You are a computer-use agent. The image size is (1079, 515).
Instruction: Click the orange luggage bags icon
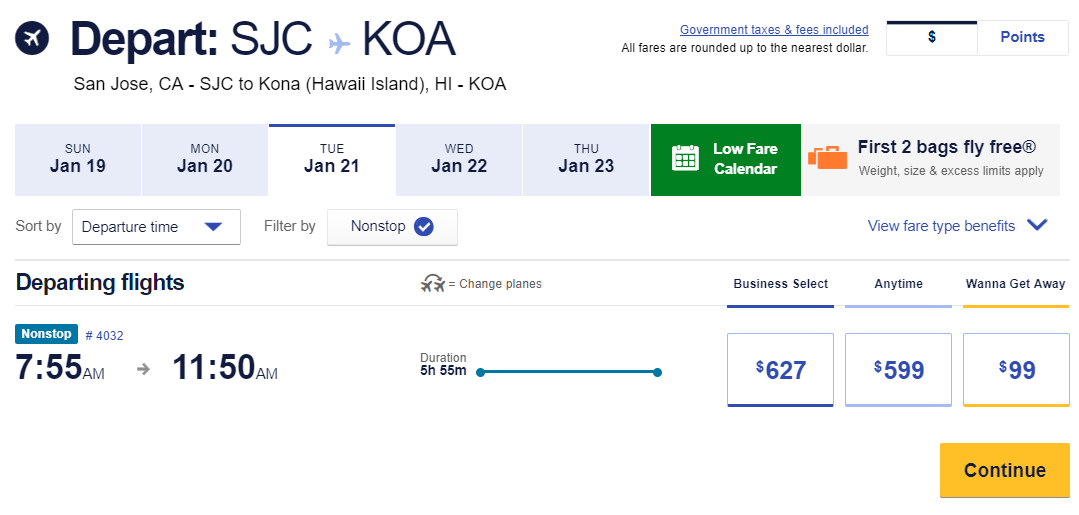click(827, 158)
